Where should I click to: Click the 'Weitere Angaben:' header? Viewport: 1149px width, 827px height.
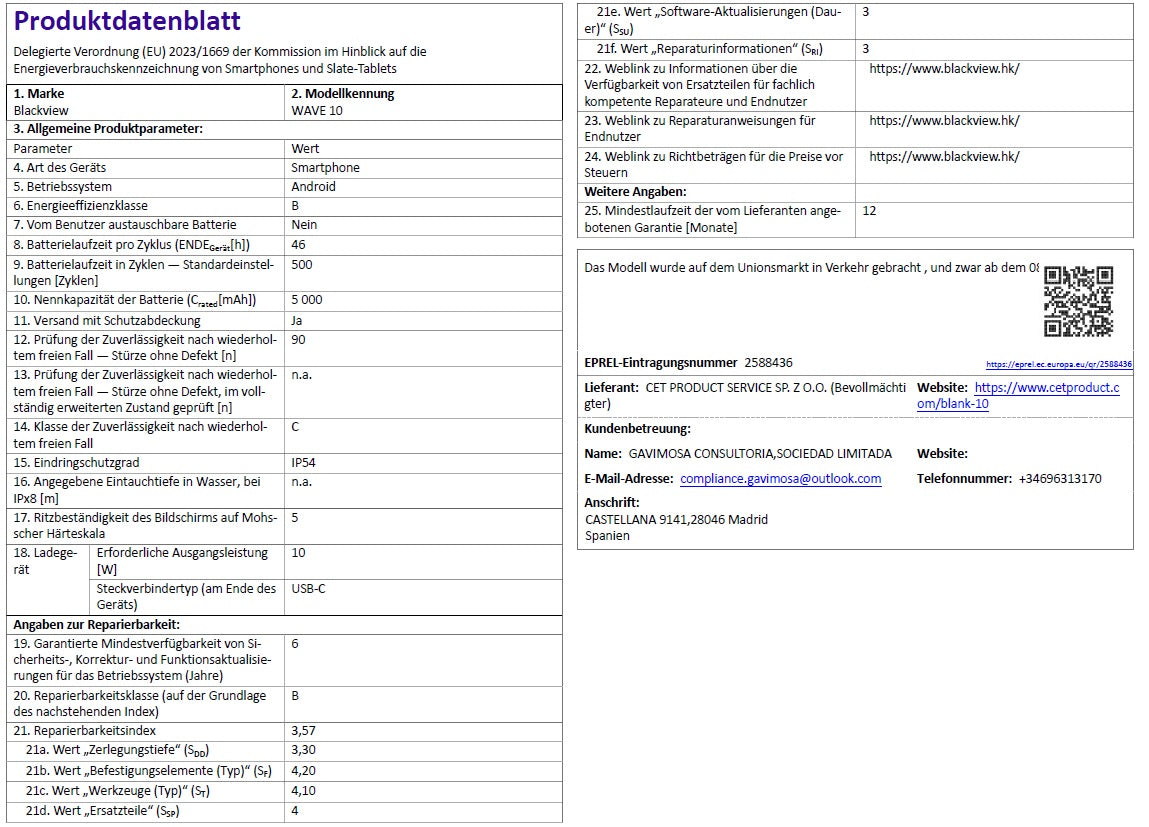point(635,192)
